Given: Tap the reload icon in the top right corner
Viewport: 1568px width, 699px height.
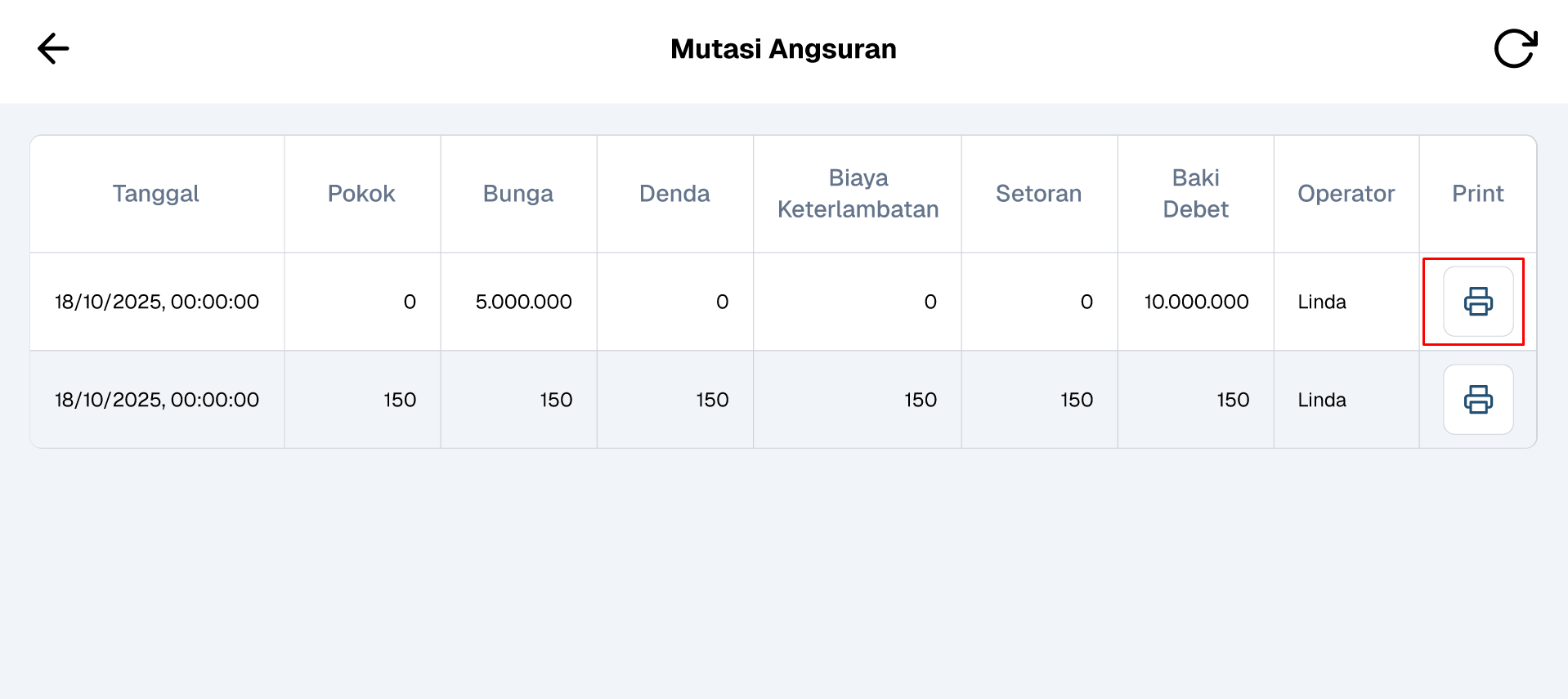Looking at the screenshot, I should [x=1514, y=48].
